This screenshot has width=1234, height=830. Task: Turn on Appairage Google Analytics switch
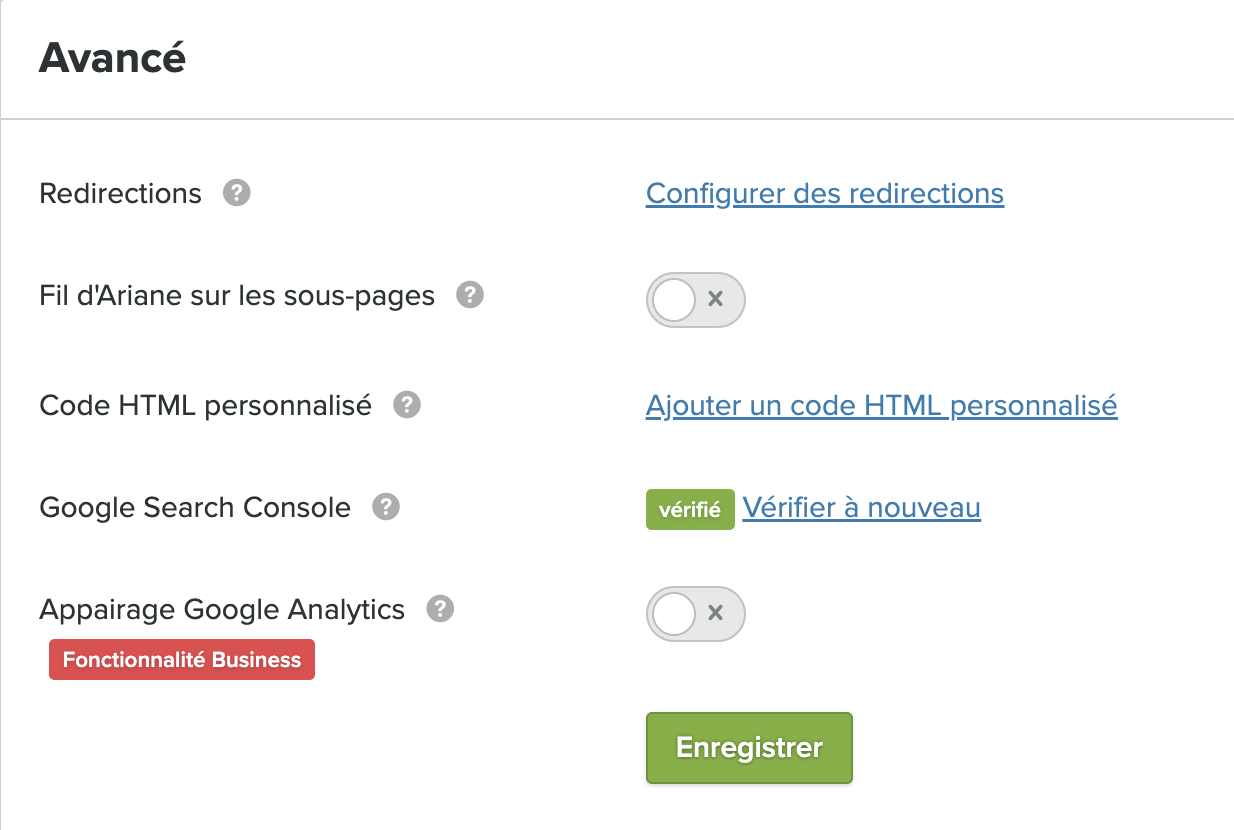tap(696, 613)
